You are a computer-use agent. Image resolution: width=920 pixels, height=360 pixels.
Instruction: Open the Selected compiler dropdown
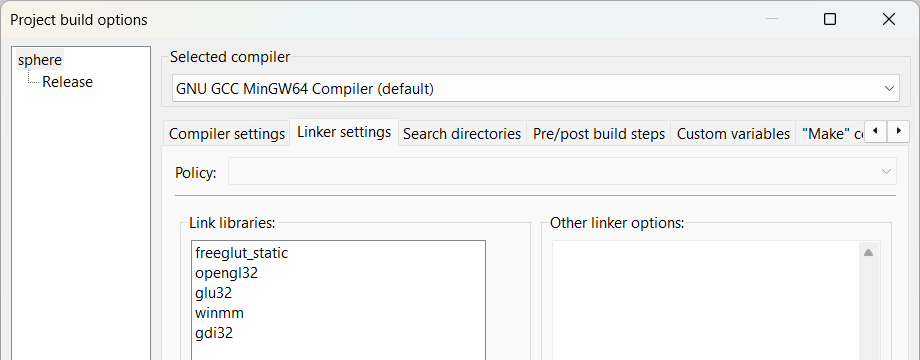[x=535, y=89]
